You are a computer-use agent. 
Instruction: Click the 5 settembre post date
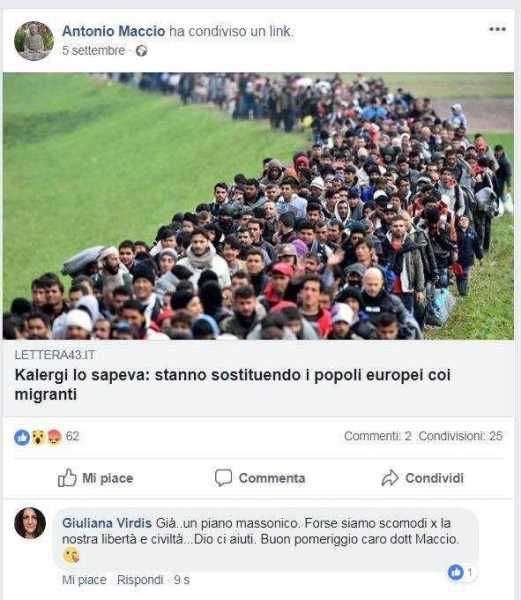94,51
